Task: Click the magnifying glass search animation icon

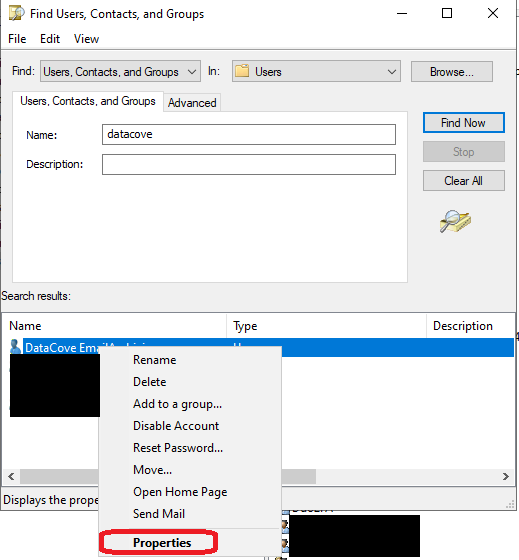Action: 455,221
